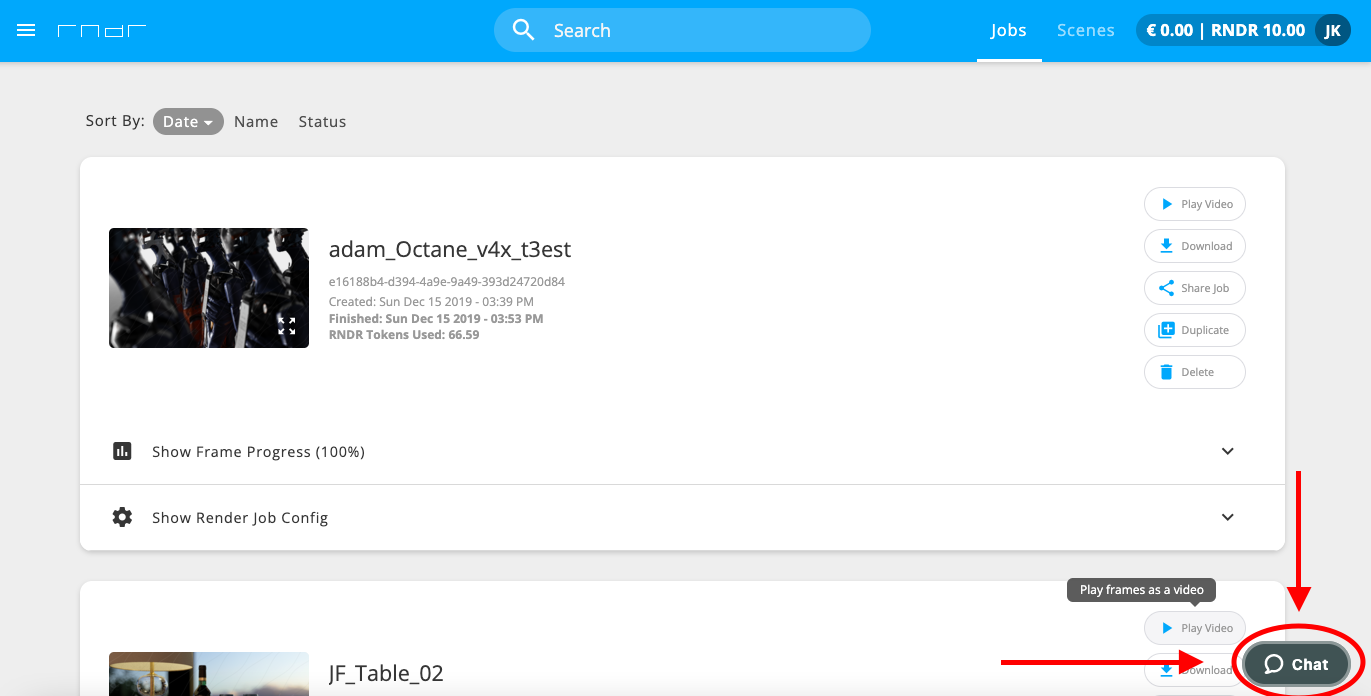Play Video for JF_Table_02
Image resolution: width=1371 pixels, height=696 pixels.
1195,628
